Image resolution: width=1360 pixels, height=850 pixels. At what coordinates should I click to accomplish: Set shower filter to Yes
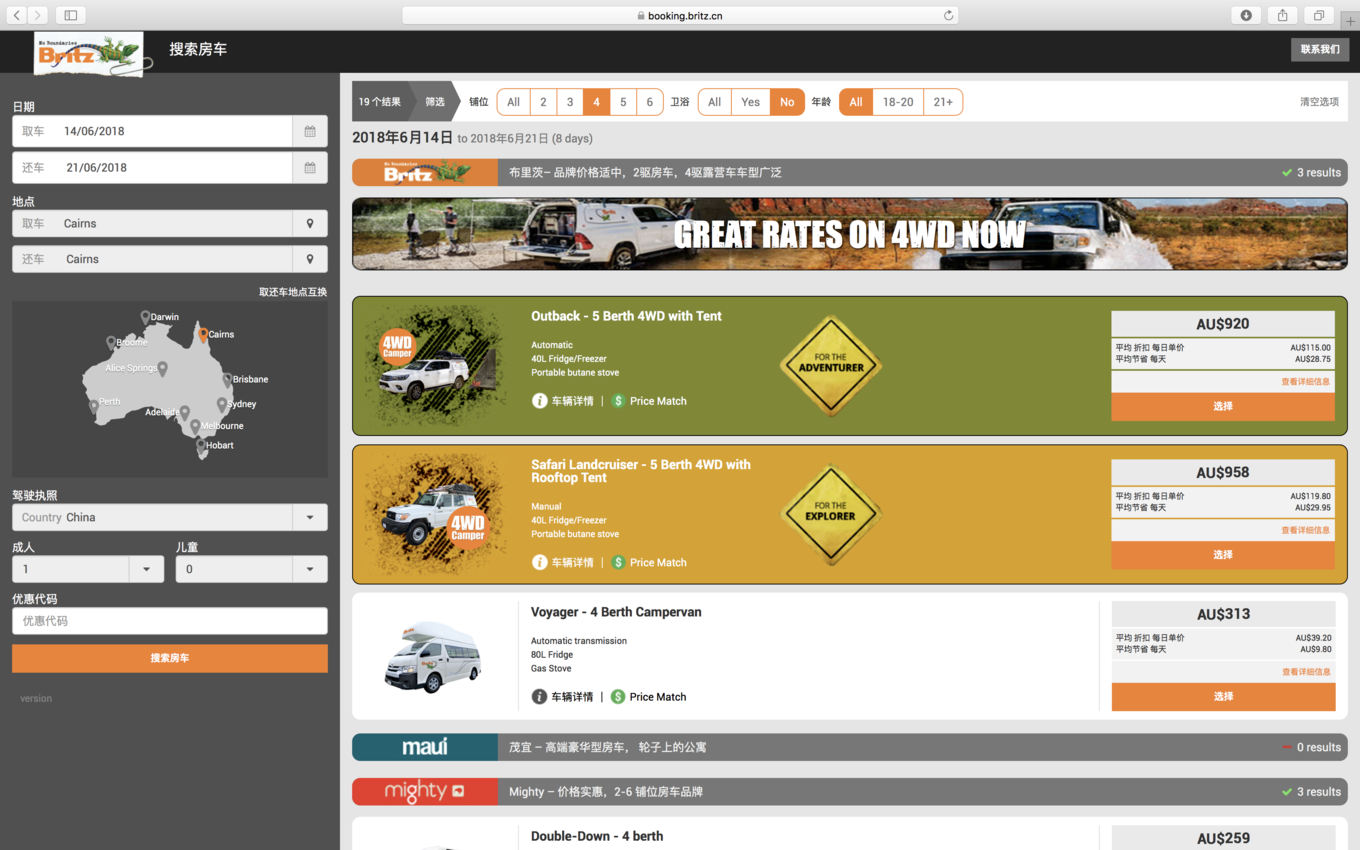tap(751, 102)
